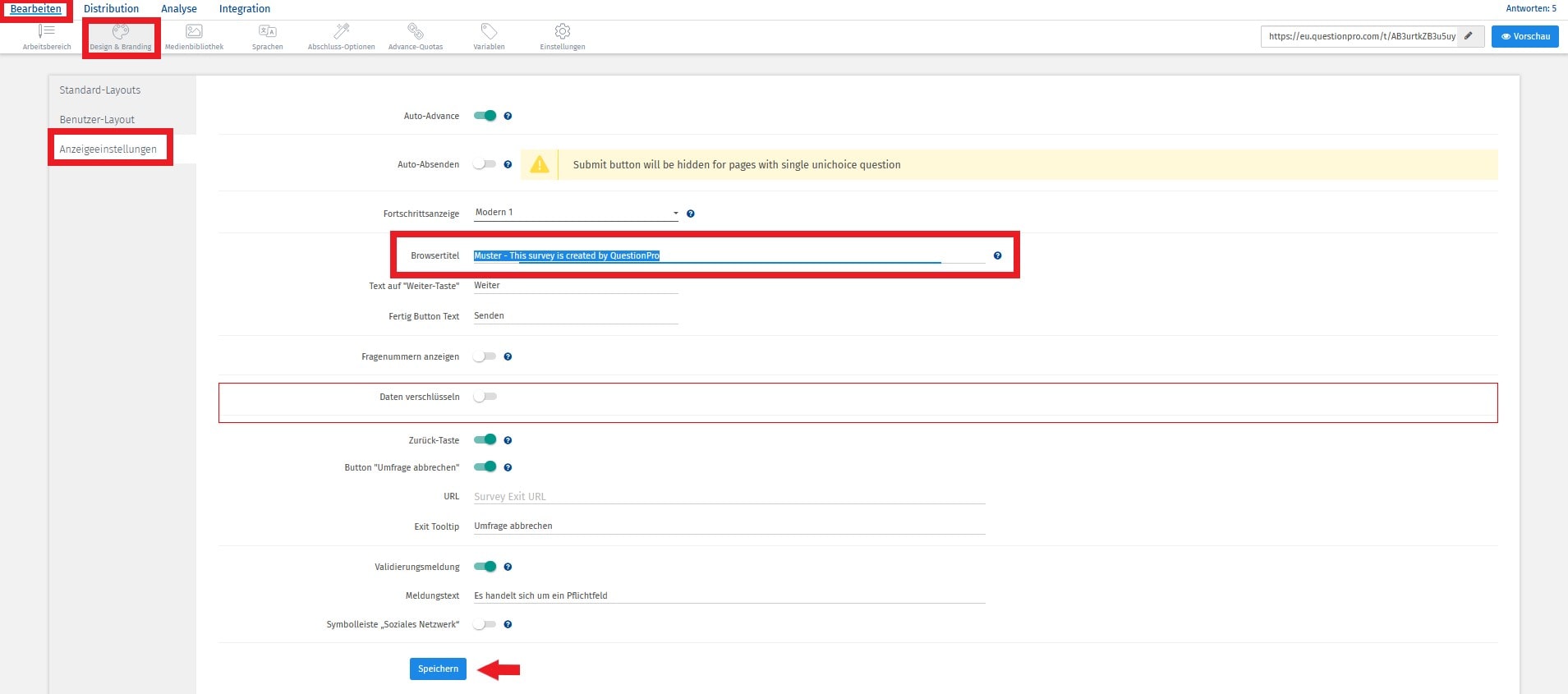1568x694 pixels.
Task: Switch to the Analyse tab
Action: click(179, 9)
